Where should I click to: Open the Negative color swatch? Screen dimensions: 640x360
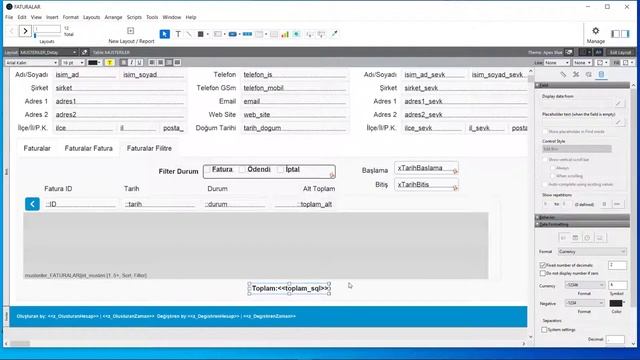tap(616, 303)
